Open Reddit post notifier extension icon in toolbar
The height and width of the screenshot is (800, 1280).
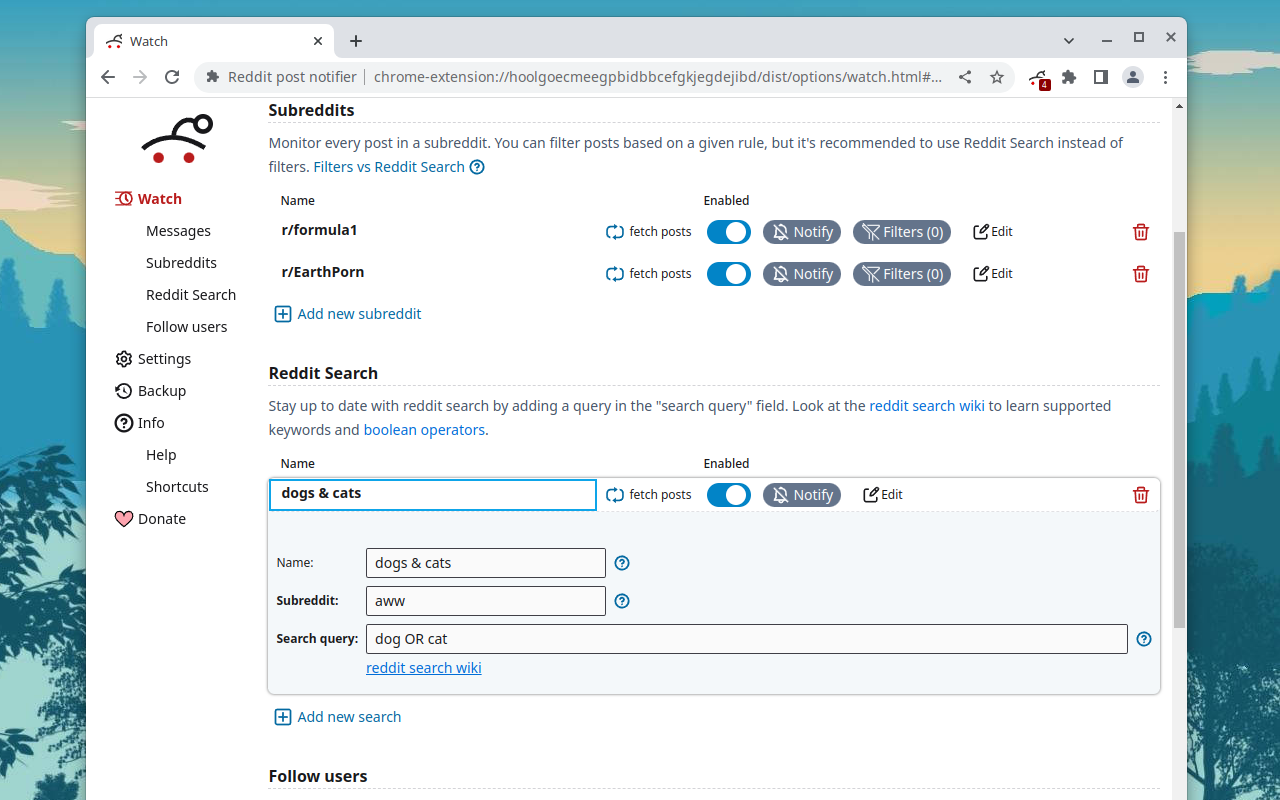tap(1039, 78)
